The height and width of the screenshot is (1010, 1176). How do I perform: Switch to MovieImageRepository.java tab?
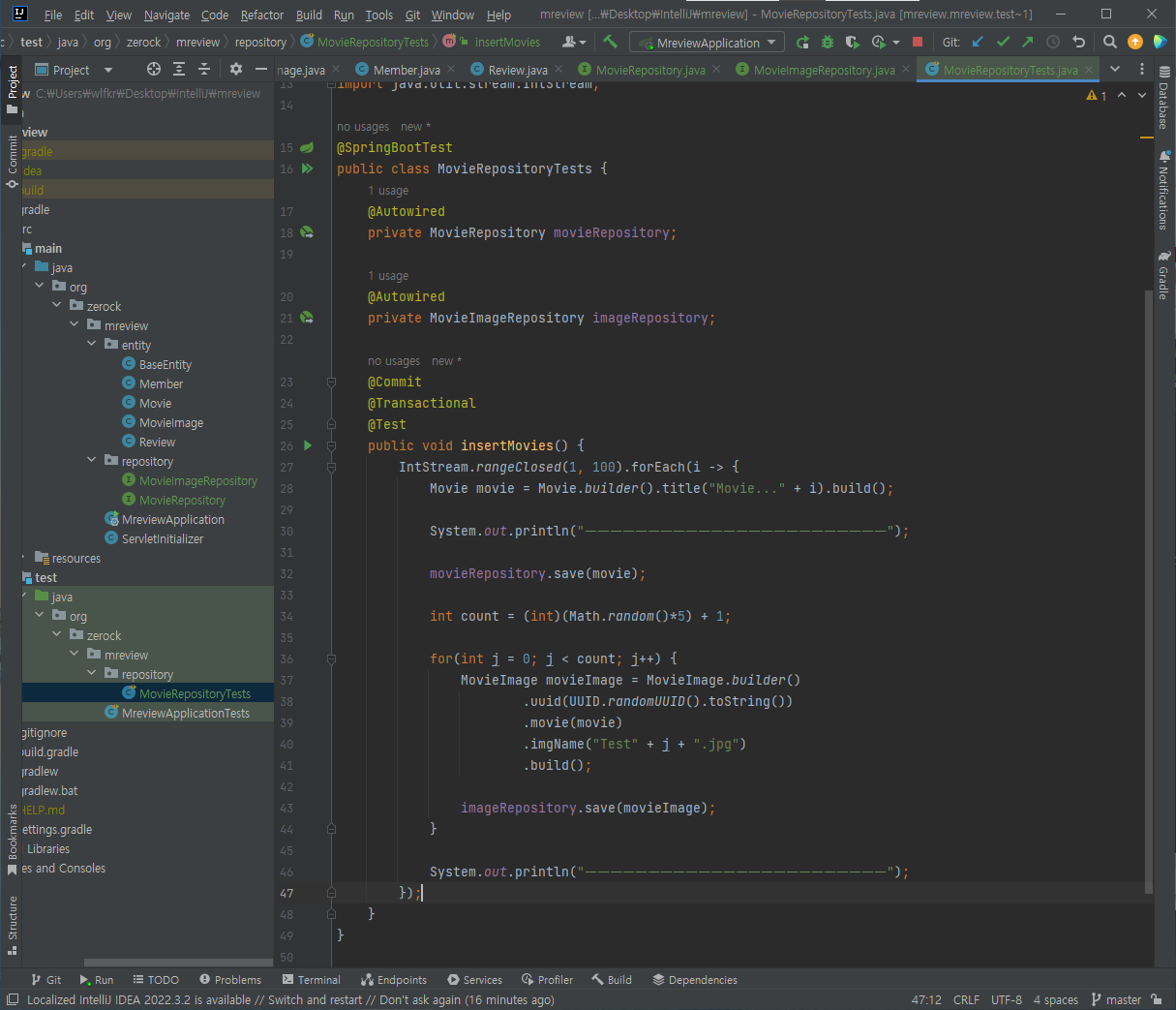(x=824, y=70)
